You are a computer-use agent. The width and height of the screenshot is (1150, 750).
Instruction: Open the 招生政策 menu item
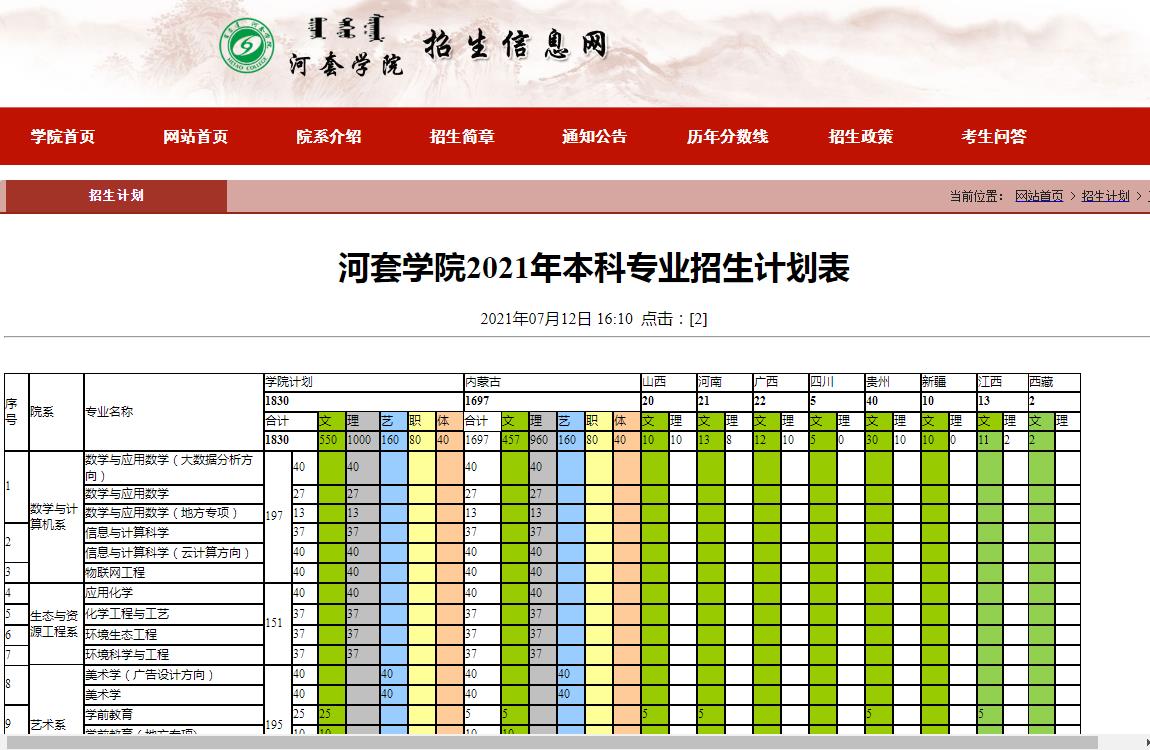click(860, 137)
